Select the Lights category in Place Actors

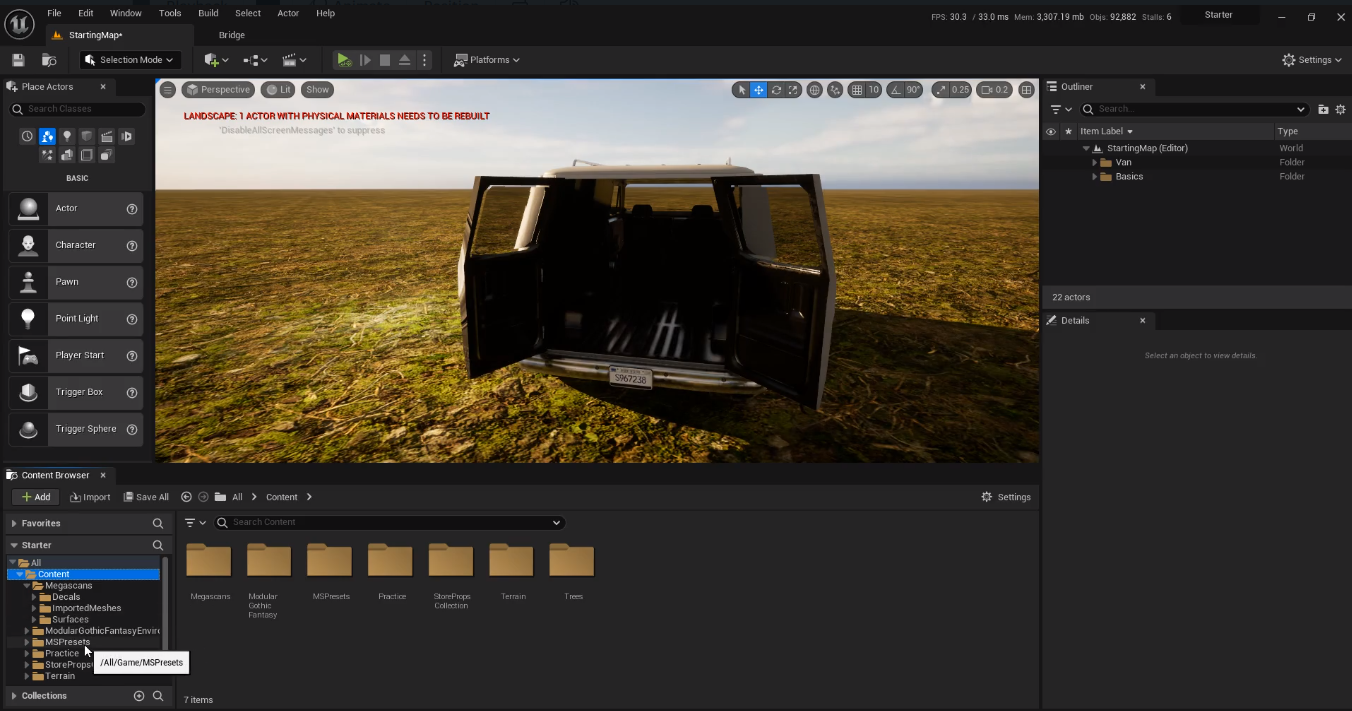[x=67, y=136]
